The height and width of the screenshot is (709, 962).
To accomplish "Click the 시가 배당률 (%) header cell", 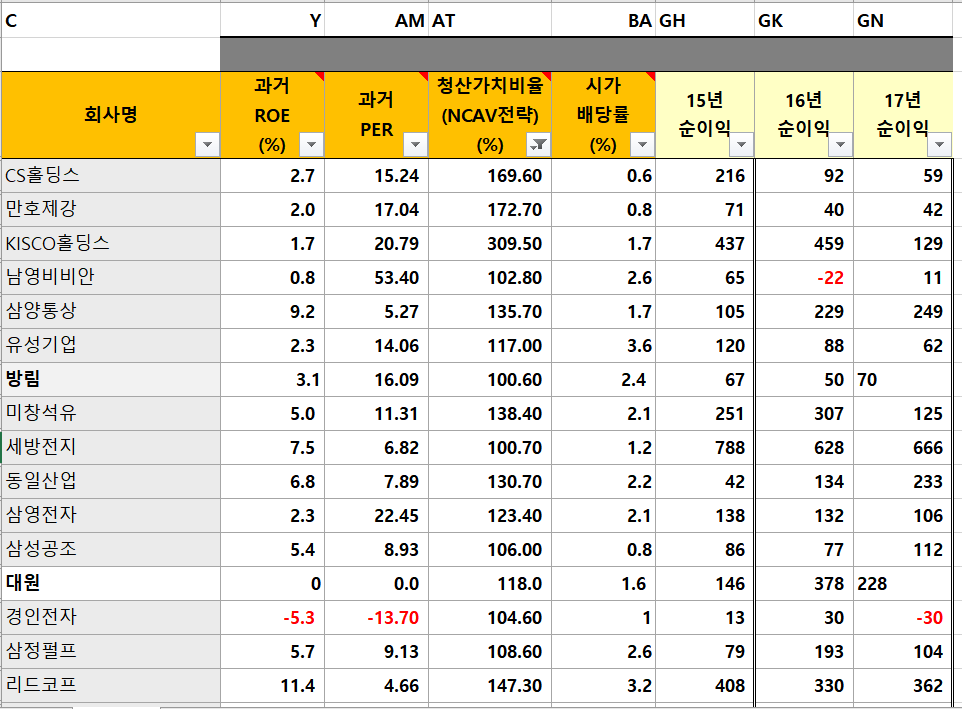I will point(604,115).
